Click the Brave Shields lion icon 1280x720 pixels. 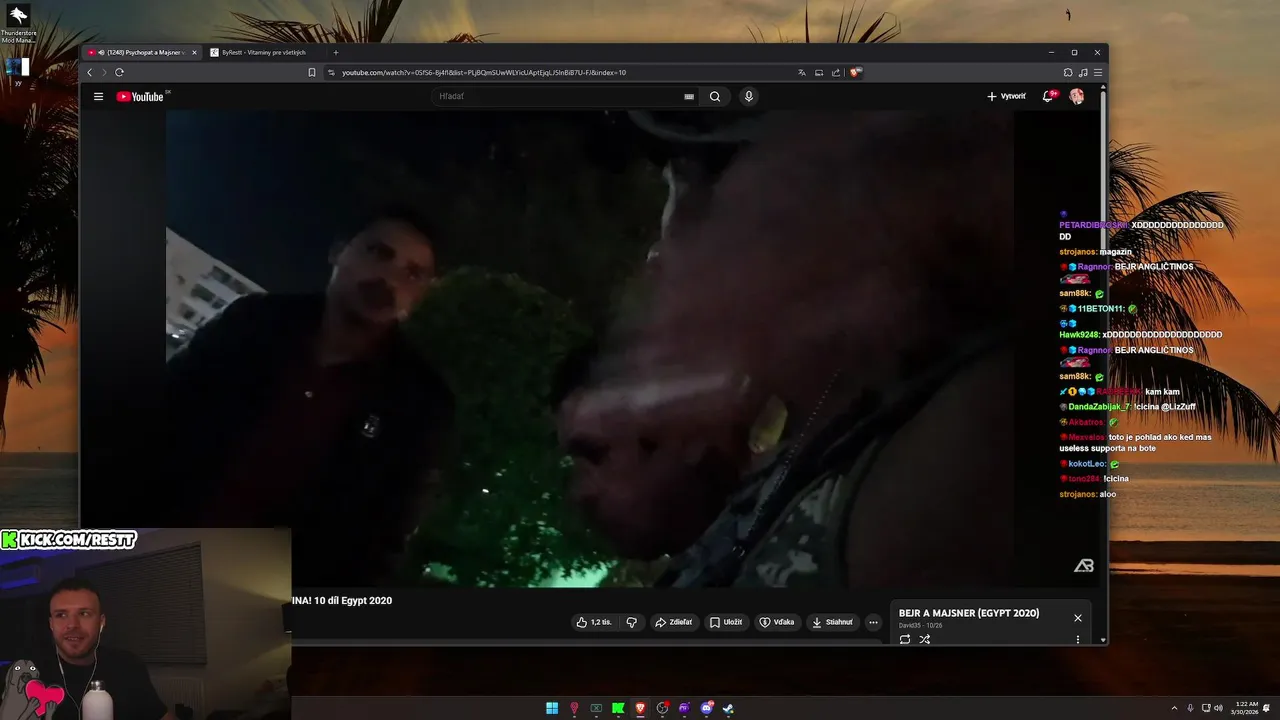pos(855,72)
